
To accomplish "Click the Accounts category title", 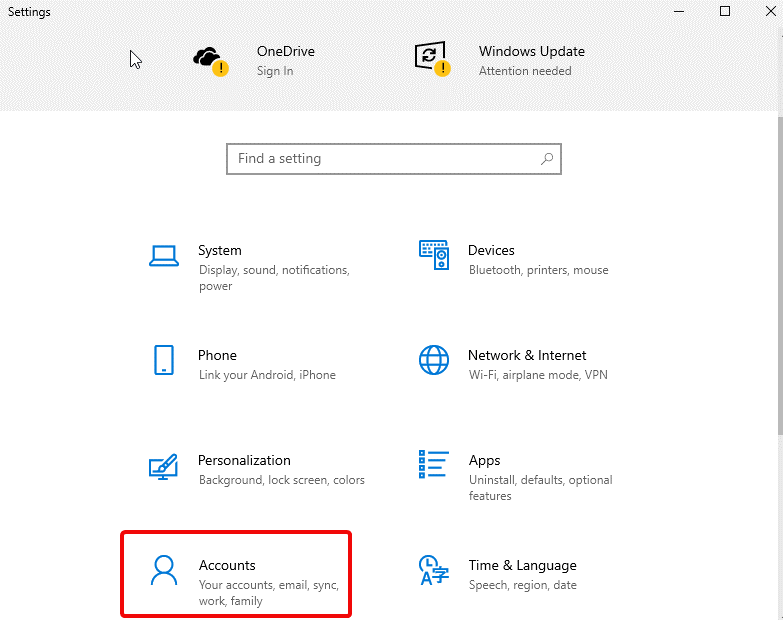I will click(x=227, y=565).
